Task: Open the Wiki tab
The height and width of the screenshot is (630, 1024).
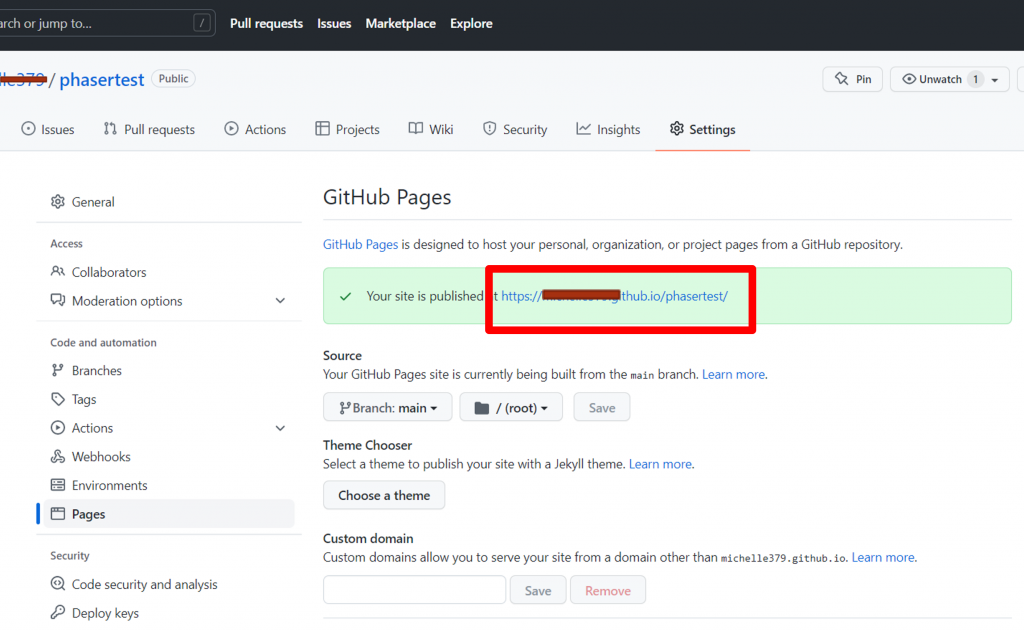Action: click(431, 129)
